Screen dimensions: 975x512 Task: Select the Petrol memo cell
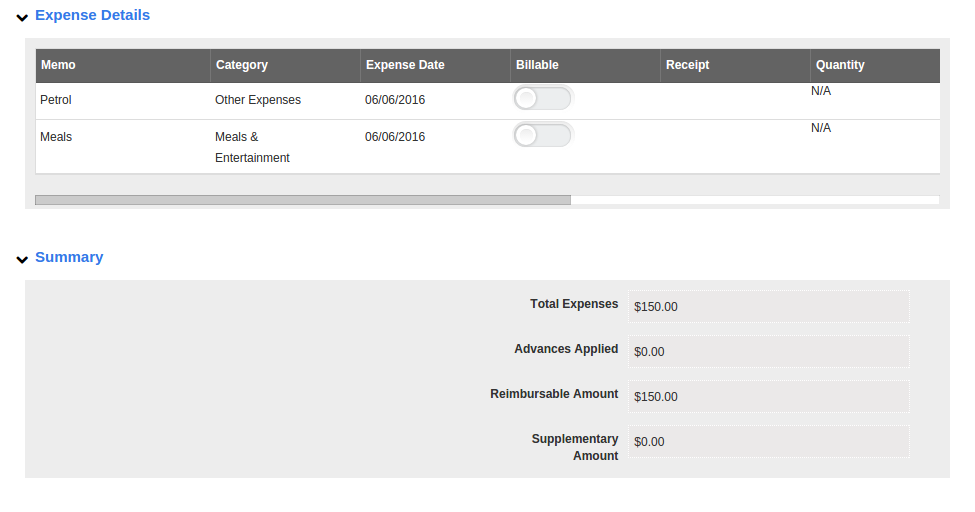[x=56, y=100]
